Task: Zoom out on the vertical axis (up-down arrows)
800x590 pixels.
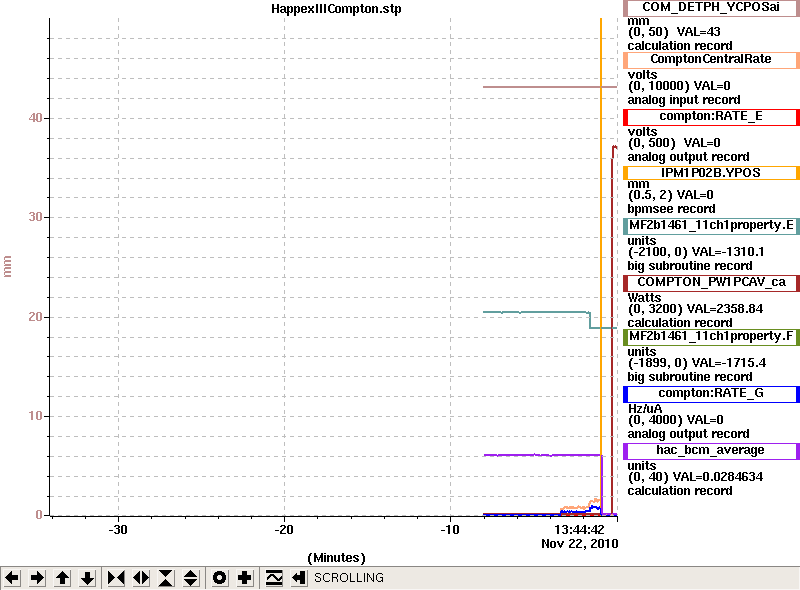Action: tap(191, 578)
